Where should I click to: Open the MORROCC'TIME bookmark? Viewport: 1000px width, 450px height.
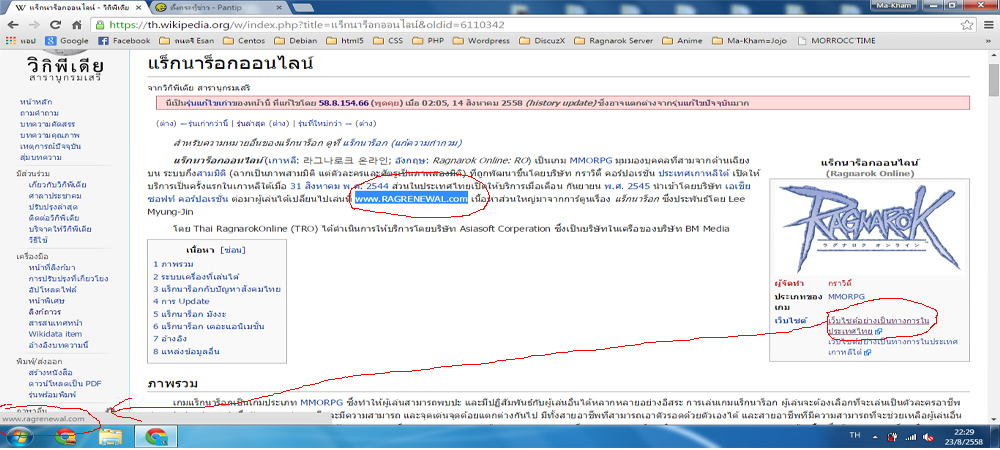pos(837,41)
